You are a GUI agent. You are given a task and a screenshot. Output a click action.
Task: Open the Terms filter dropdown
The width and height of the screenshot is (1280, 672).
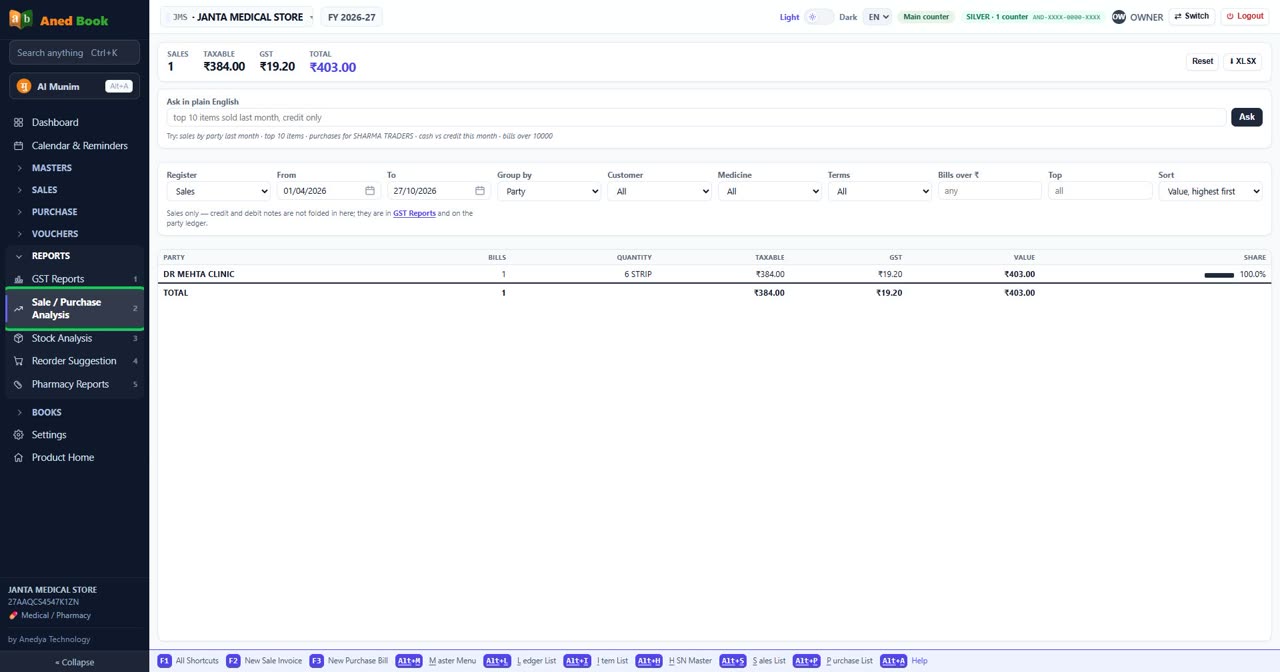(x=879, y=191)
